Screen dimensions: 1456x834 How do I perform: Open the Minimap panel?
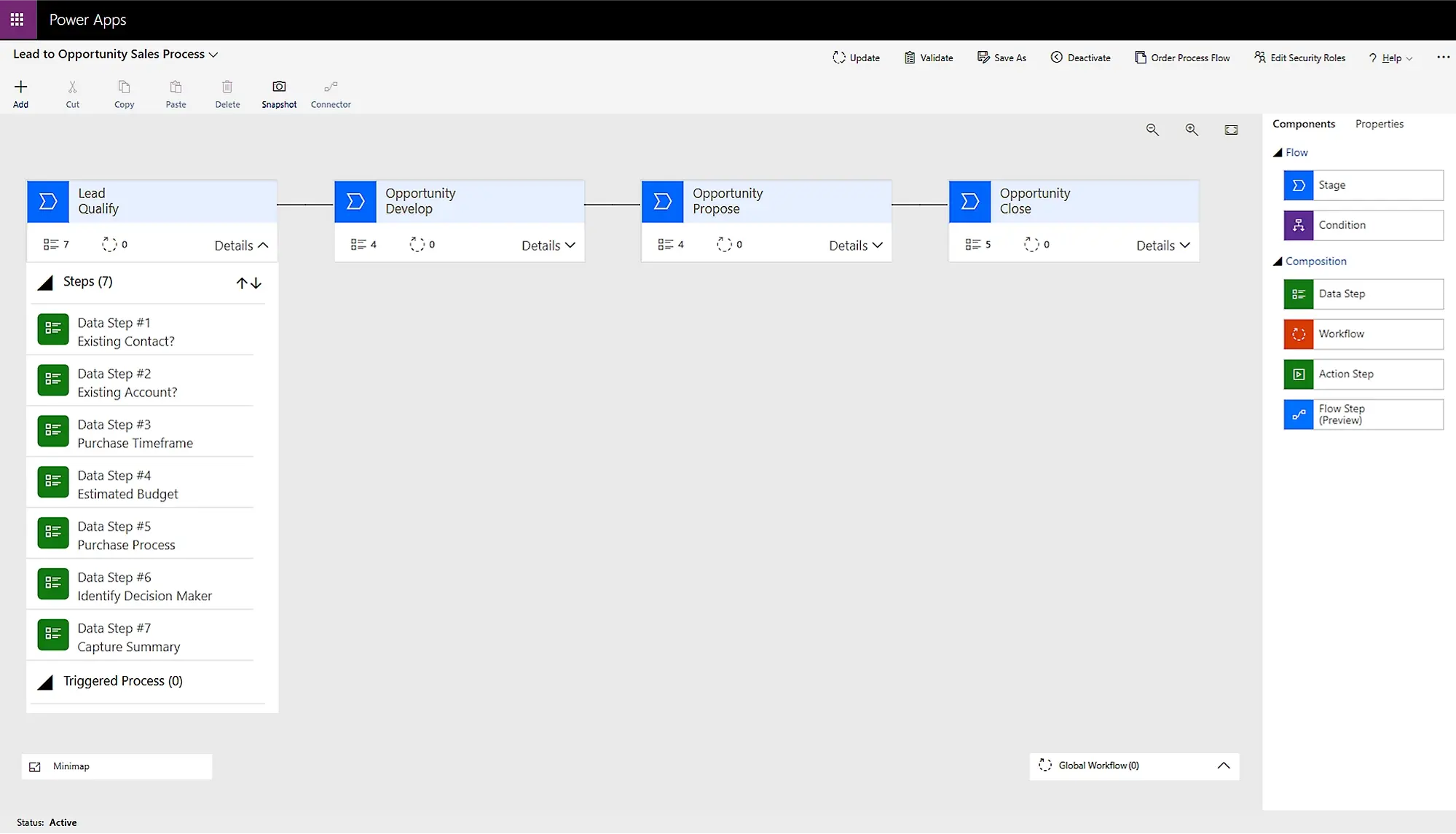(117, 766)
